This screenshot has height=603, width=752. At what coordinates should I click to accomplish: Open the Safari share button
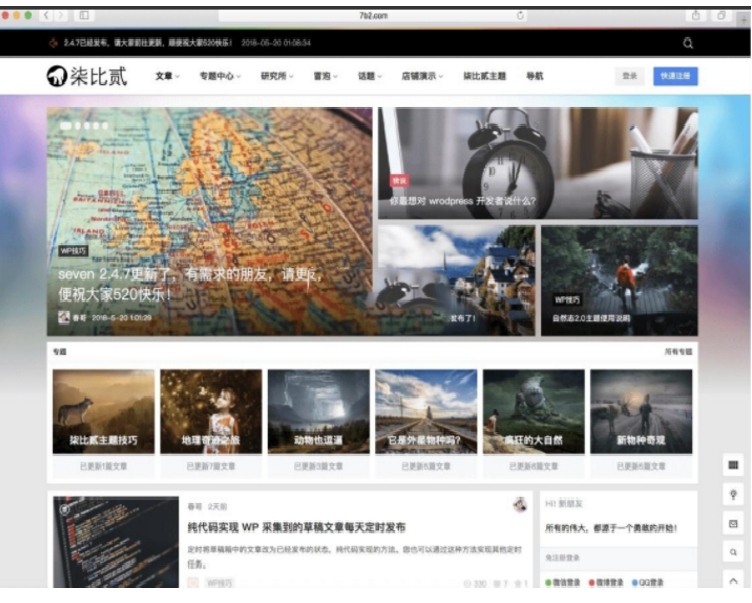tap(695, 16)
